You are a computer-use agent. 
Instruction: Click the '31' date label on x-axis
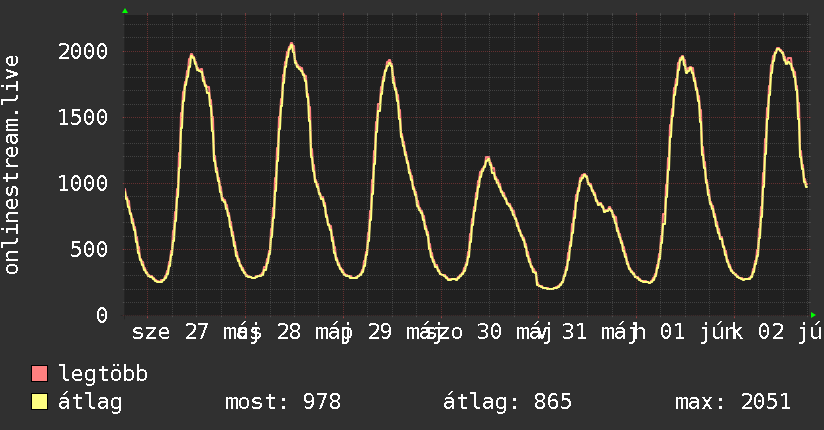point(574,332)
